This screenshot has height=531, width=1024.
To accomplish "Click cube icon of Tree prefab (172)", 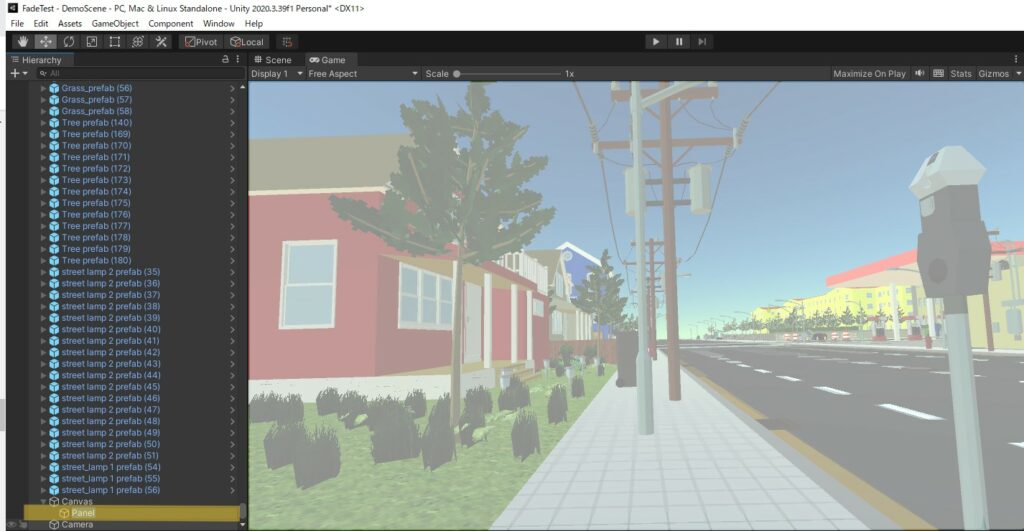I will pos(54,169).
